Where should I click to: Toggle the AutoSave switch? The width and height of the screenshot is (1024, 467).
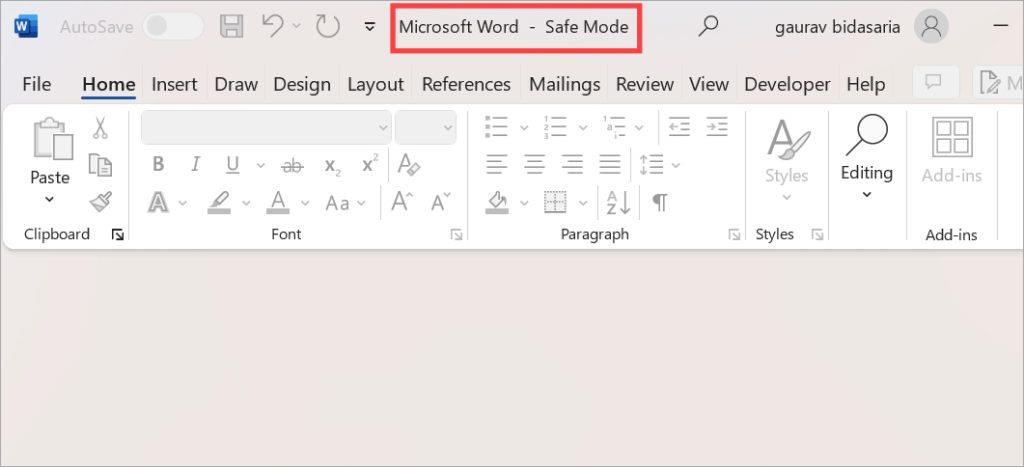coord(172,27)
